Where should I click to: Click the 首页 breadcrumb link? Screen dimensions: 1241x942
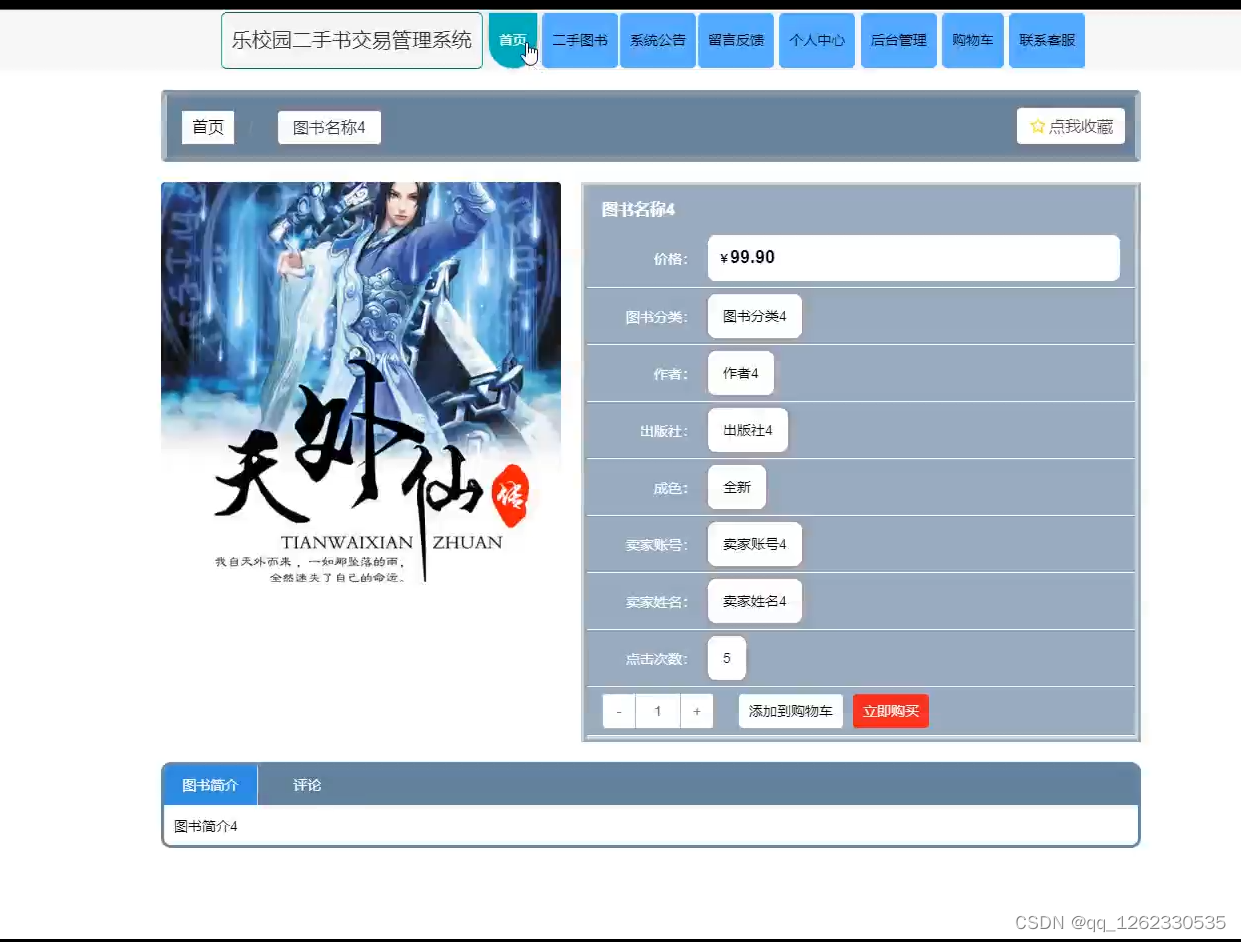pos(208,127)
